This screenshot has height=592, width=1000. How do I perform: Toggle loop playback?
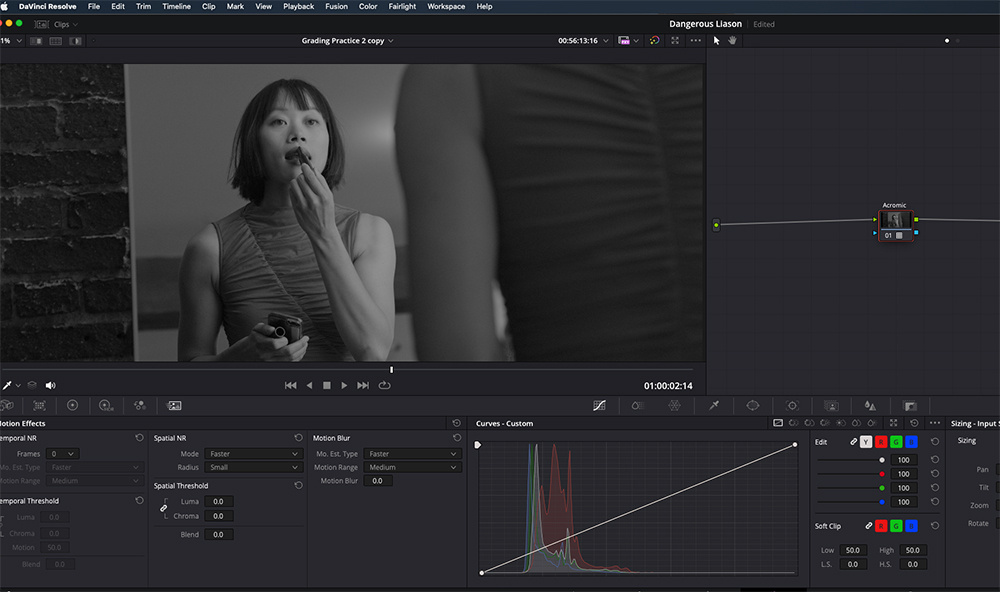pos(385,385)
